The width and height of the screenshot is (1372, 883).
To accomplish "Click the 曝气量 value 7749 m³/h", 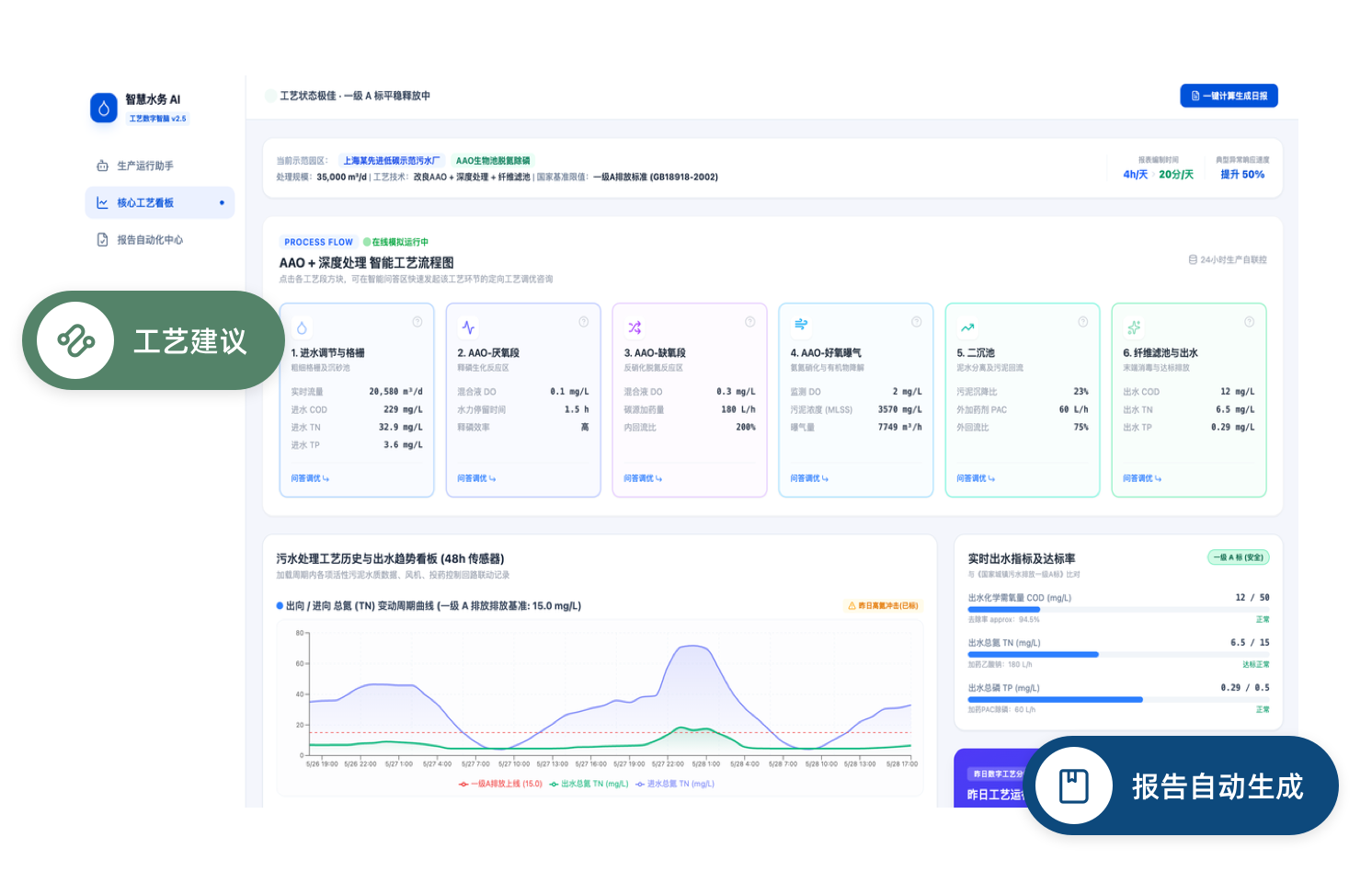I will click(x=899, y=428).
